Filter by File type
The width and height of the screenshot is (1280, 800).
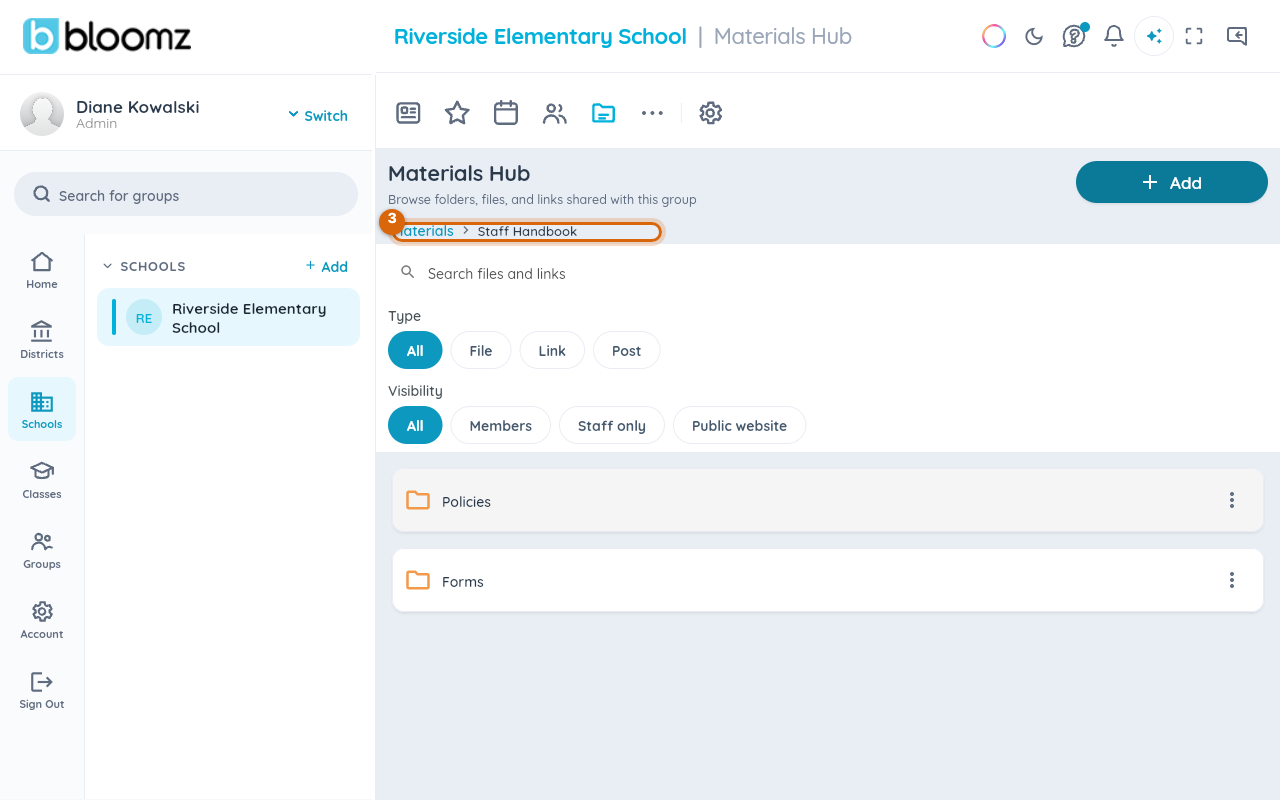pyautogui.click(x=481, y=350)
